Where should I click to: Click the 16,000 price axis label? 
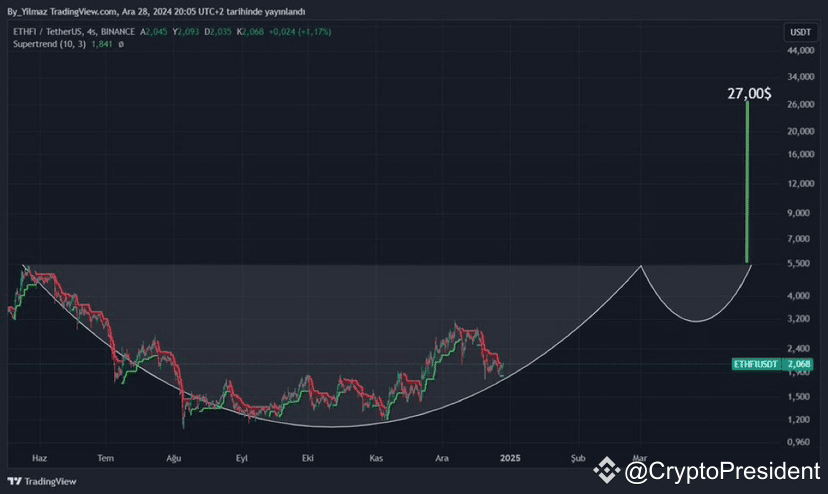[x=801, y=154]
